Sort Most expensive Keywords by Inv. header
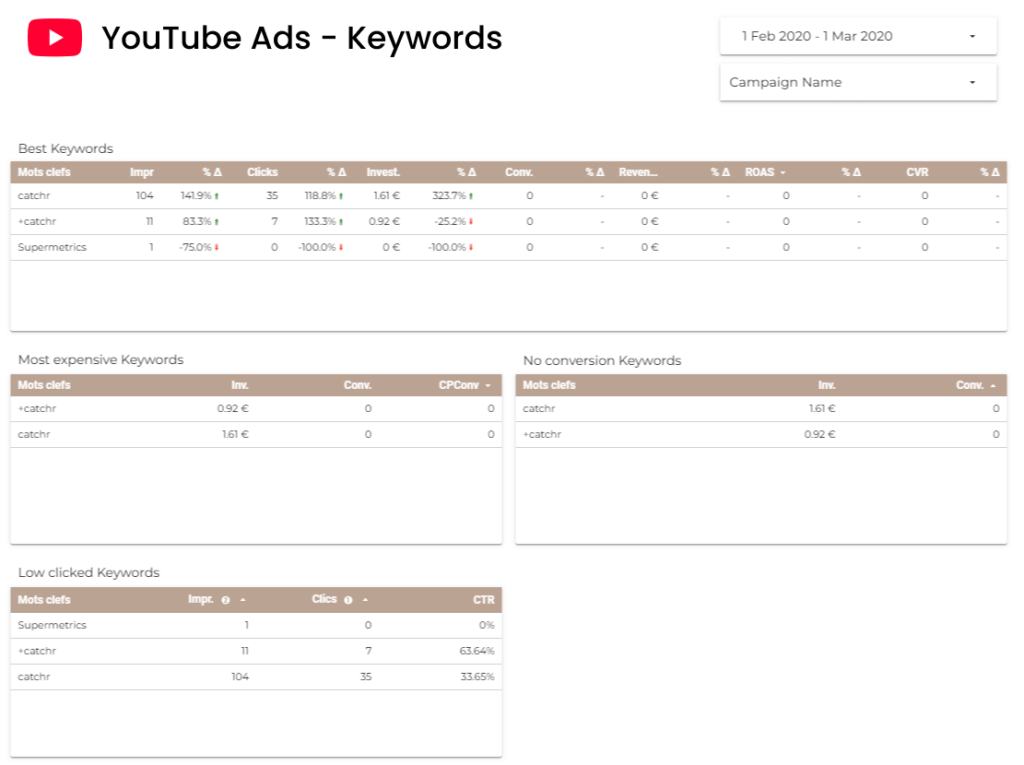1024x765 pixels. pos(240,385)
